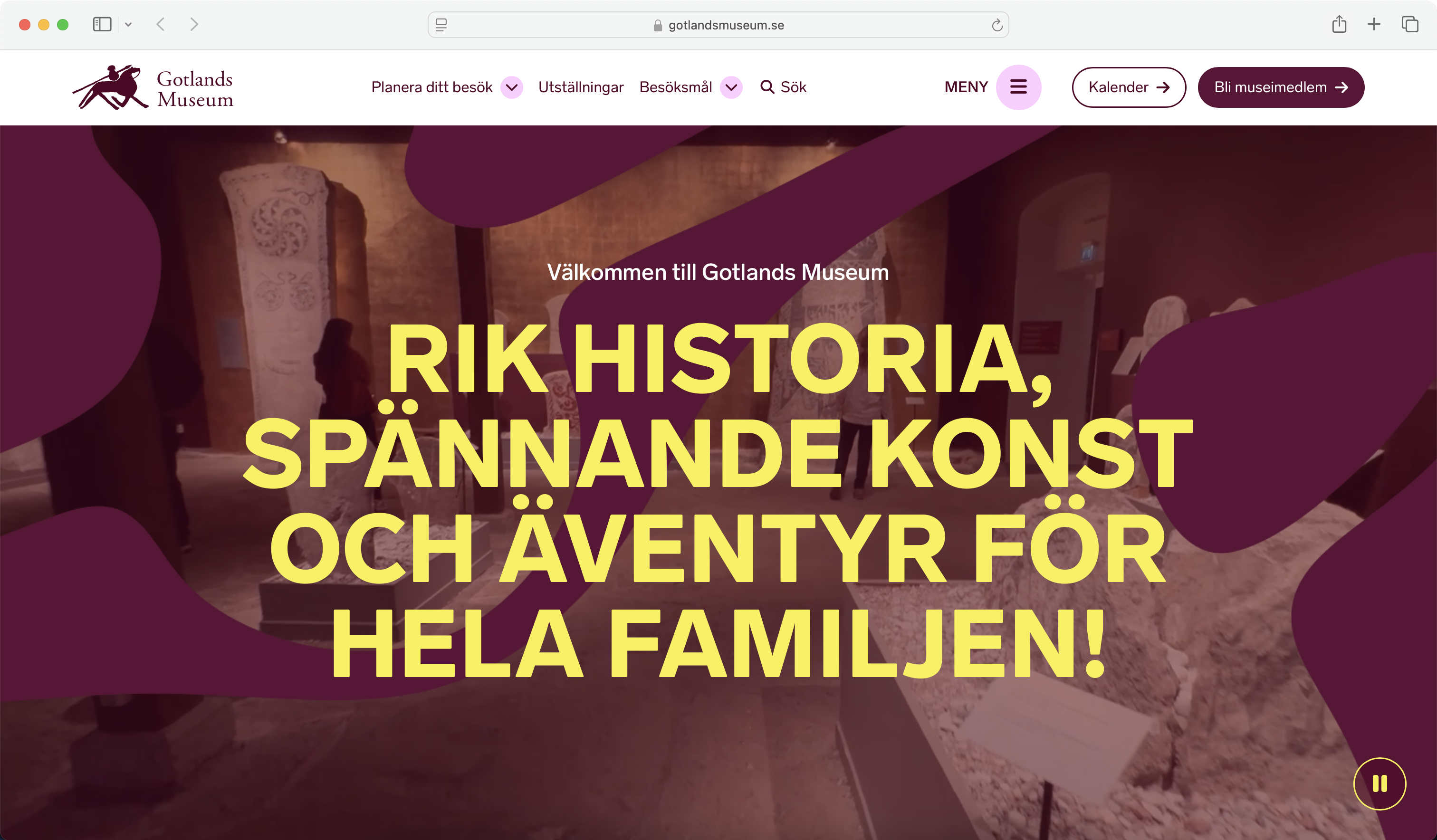Select the Planera ditt besök menu item

431,87
